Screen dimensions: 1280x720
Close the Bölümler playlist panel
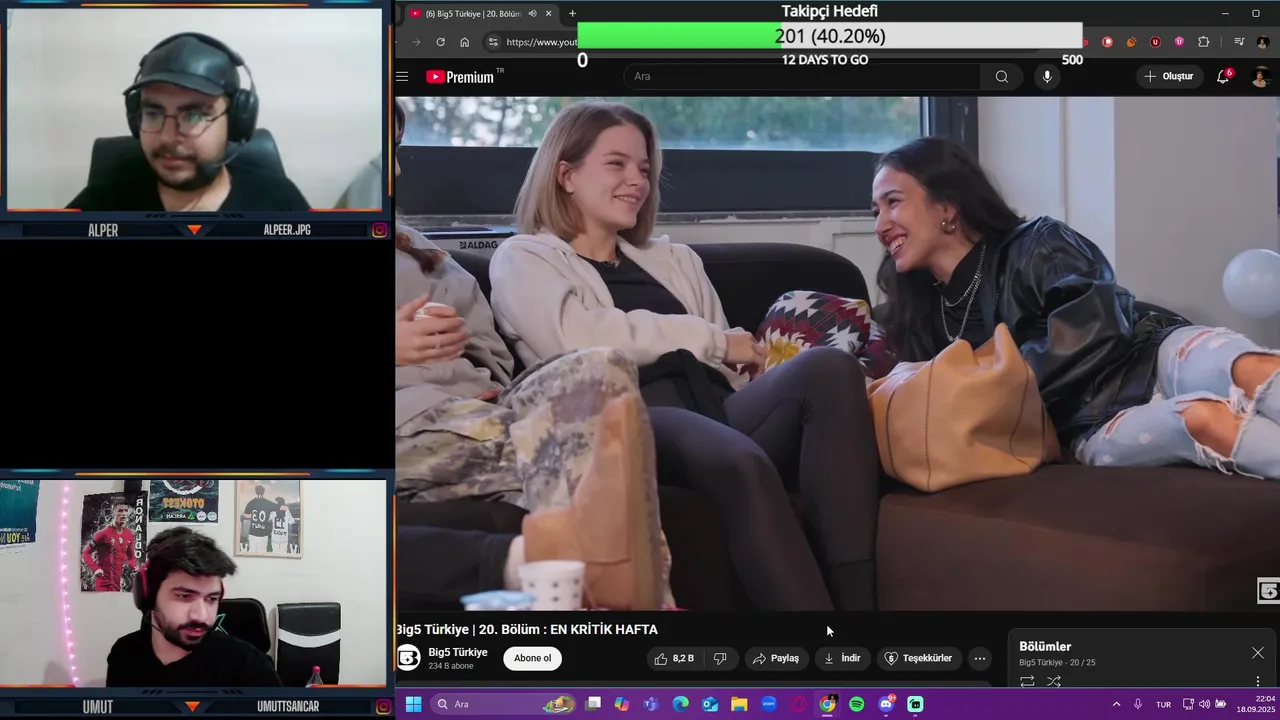pyautogui.click(x=1258, y=653)
